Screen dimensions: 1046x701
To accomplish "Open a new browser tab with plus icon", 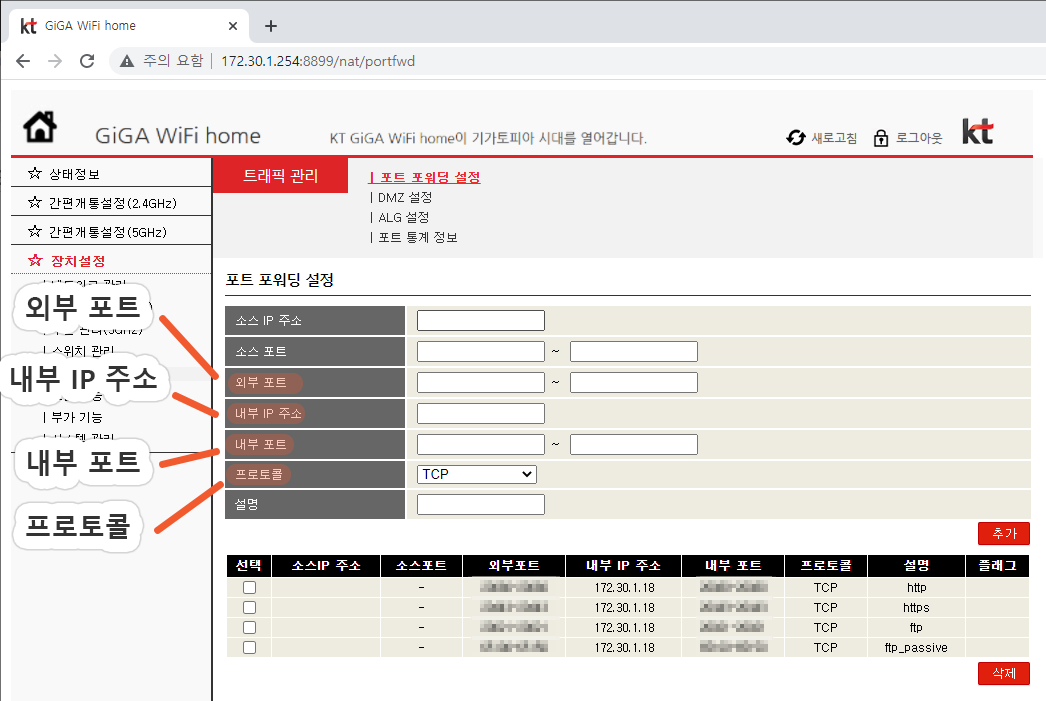I will pos(271,26).
